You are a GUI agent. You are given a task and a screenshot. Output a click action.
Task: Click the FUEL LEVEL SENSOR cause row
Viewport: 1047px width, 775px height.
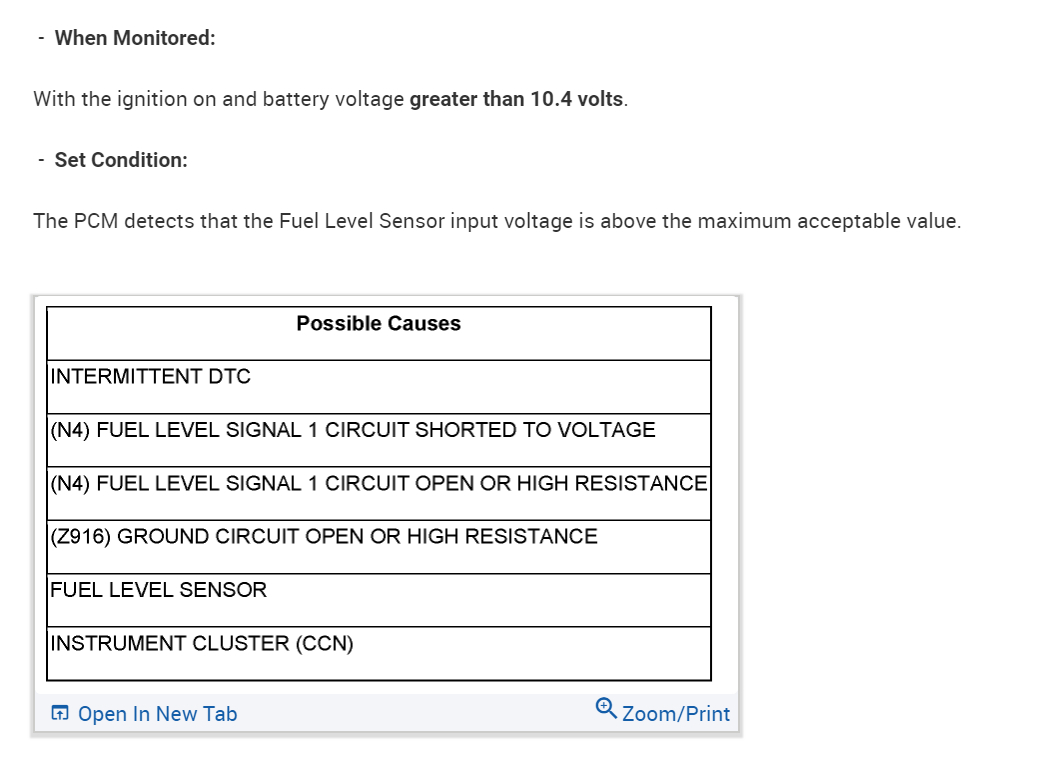click(159, 590)
